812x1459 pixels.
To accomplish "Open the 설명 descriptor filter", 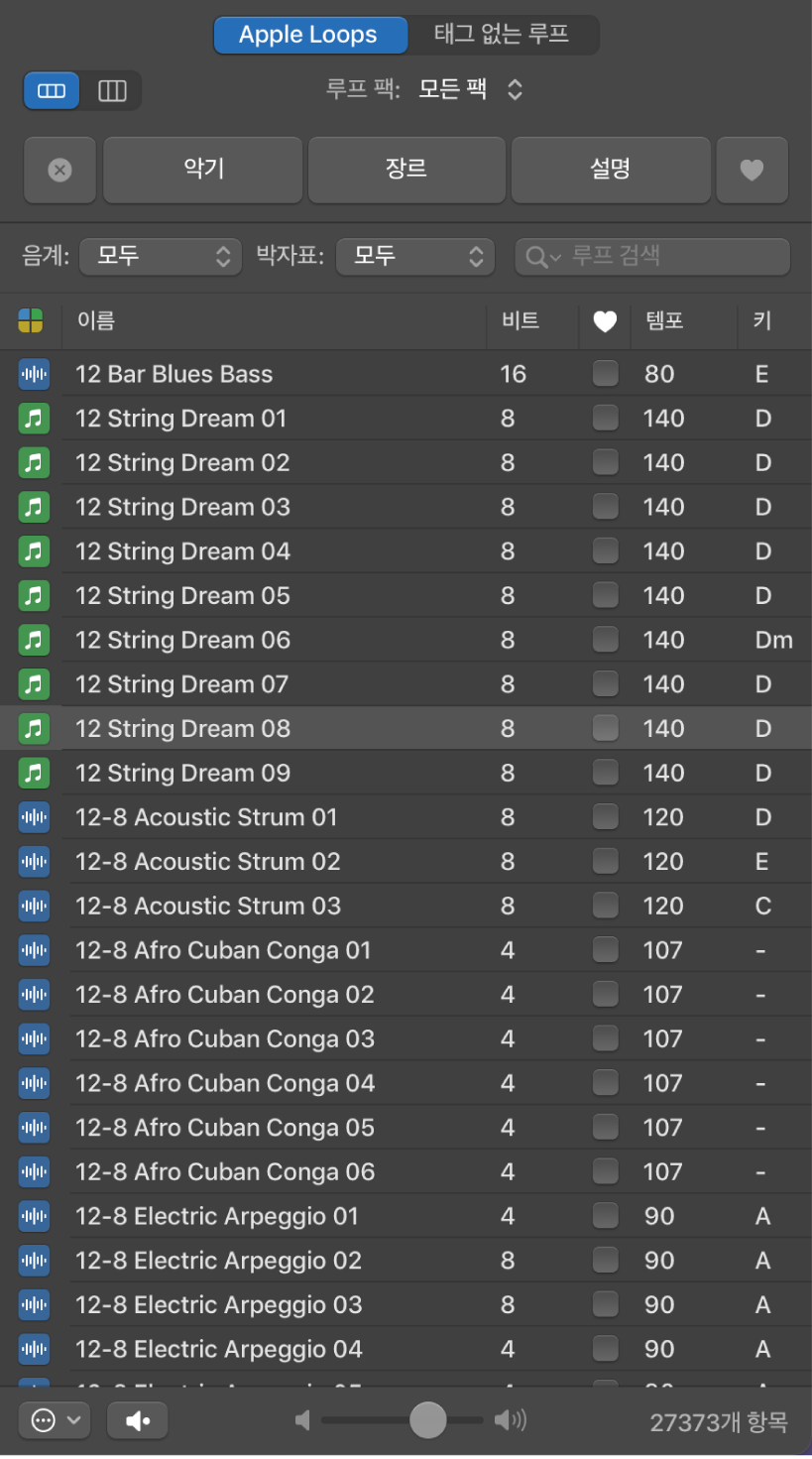I will coord(611,171).
